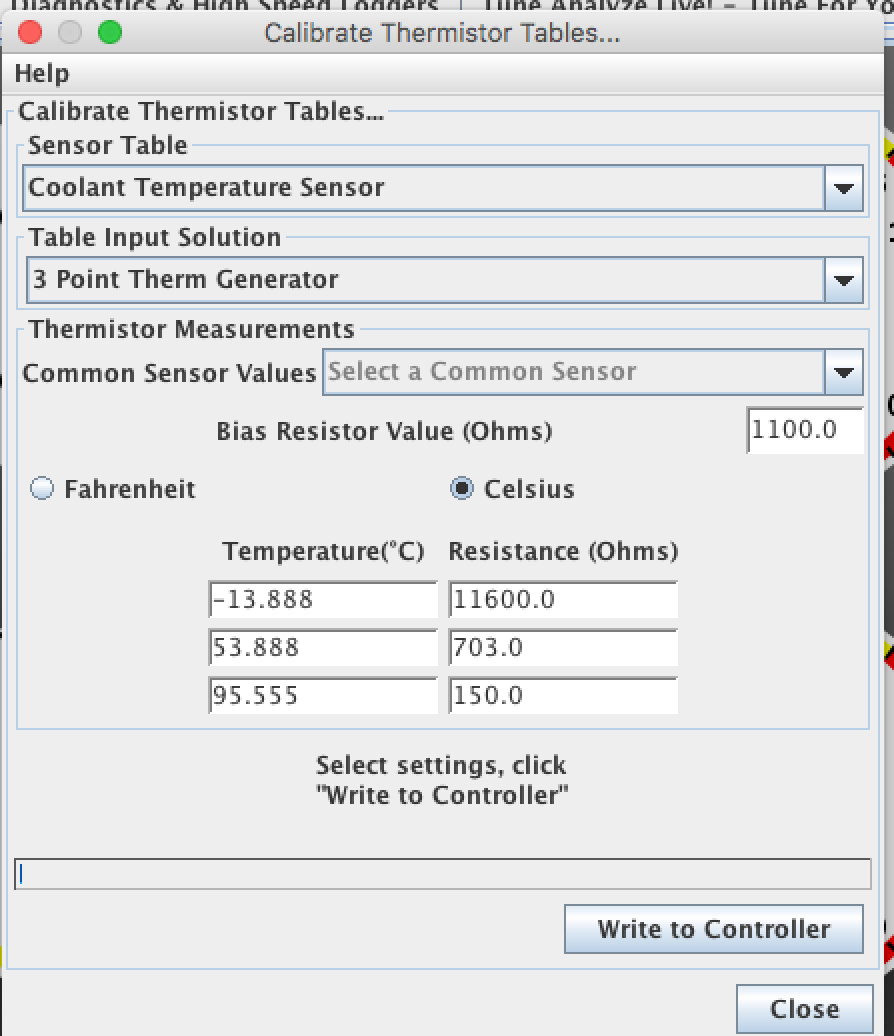Click the Close button at bottom

click(803, 1008)
